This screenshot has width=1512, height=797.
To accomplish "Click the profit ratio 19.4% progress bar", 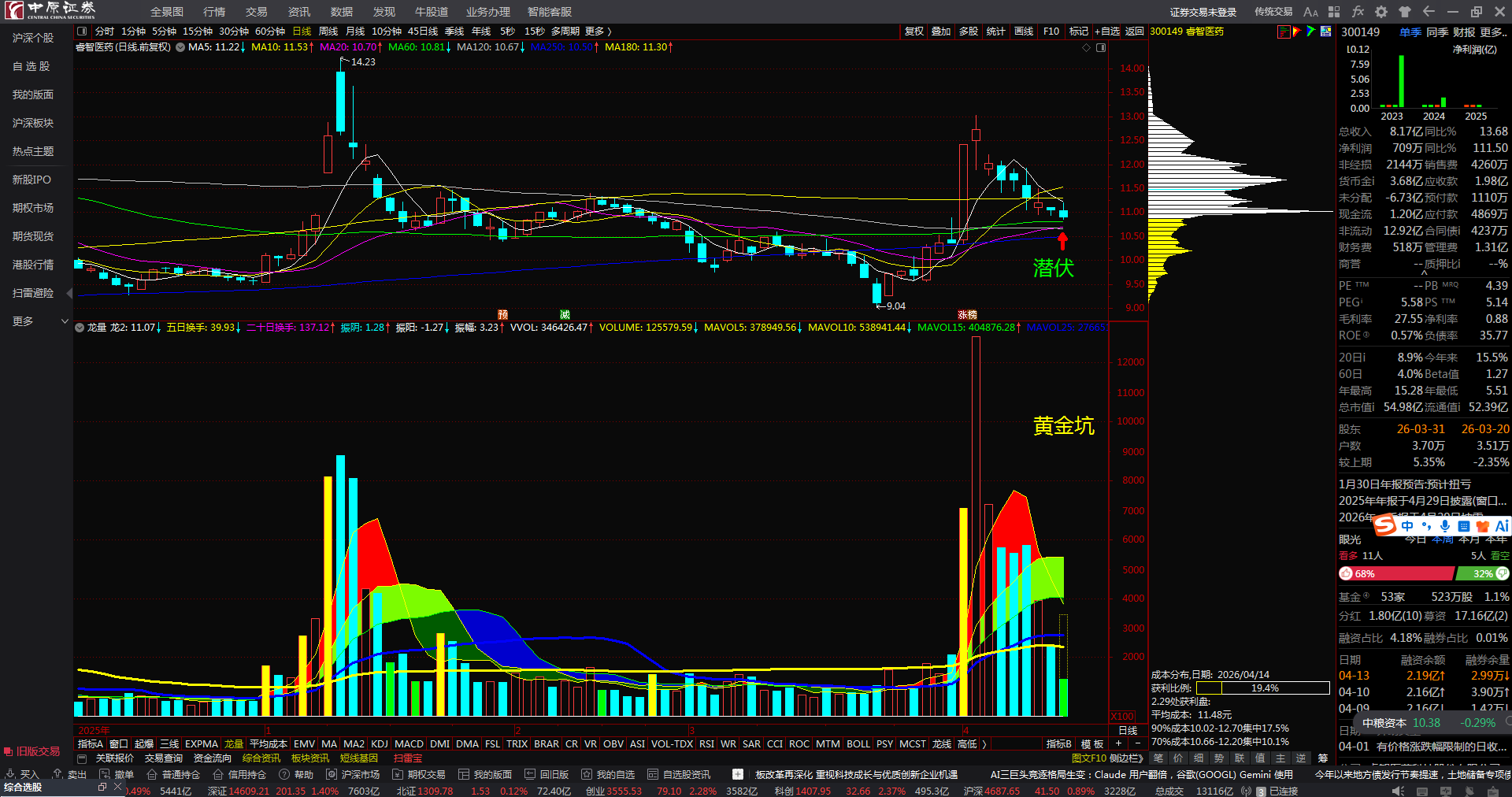I will (1263, 688).
